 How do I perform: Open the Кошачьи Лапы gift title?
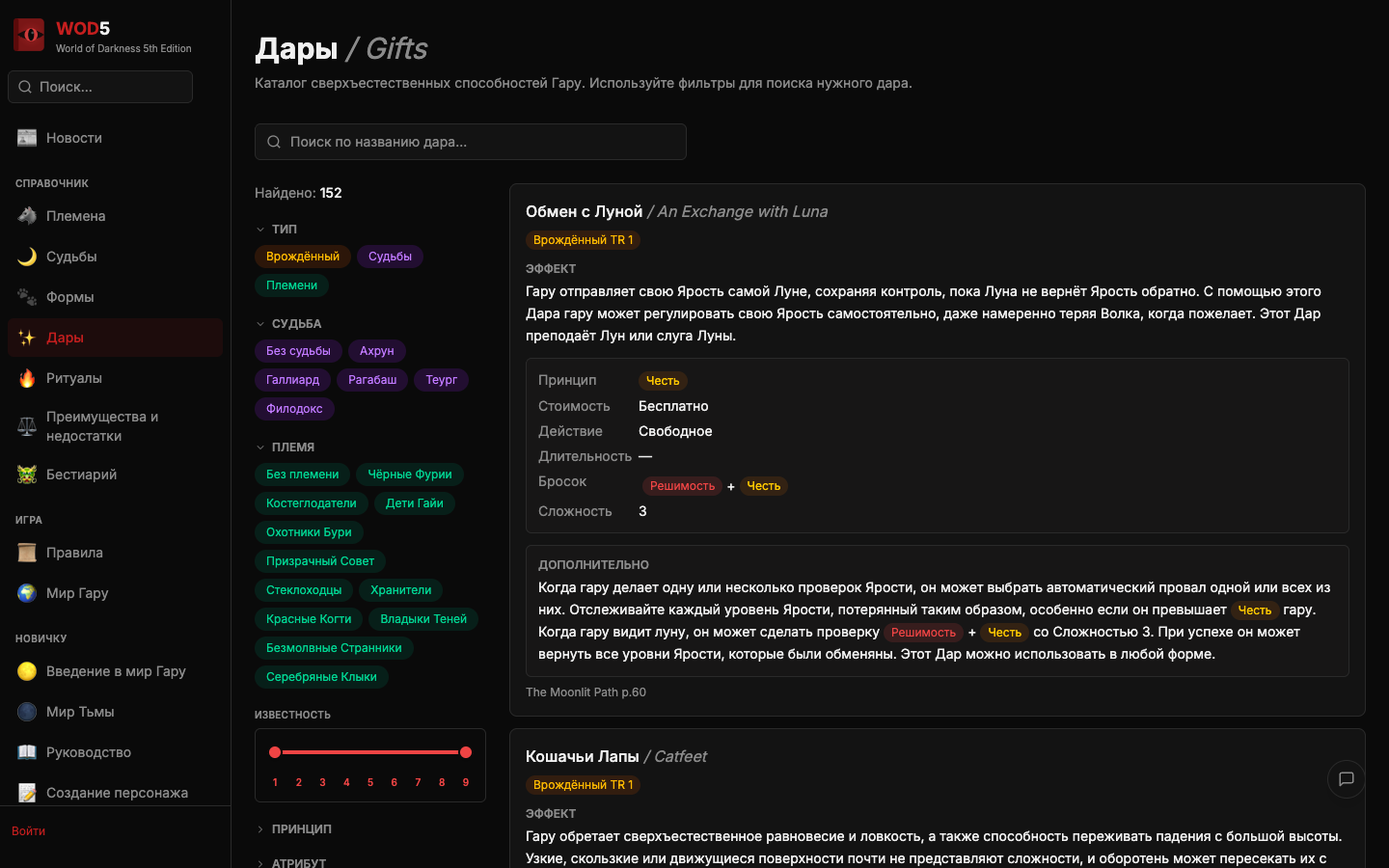tap(583, 757)
